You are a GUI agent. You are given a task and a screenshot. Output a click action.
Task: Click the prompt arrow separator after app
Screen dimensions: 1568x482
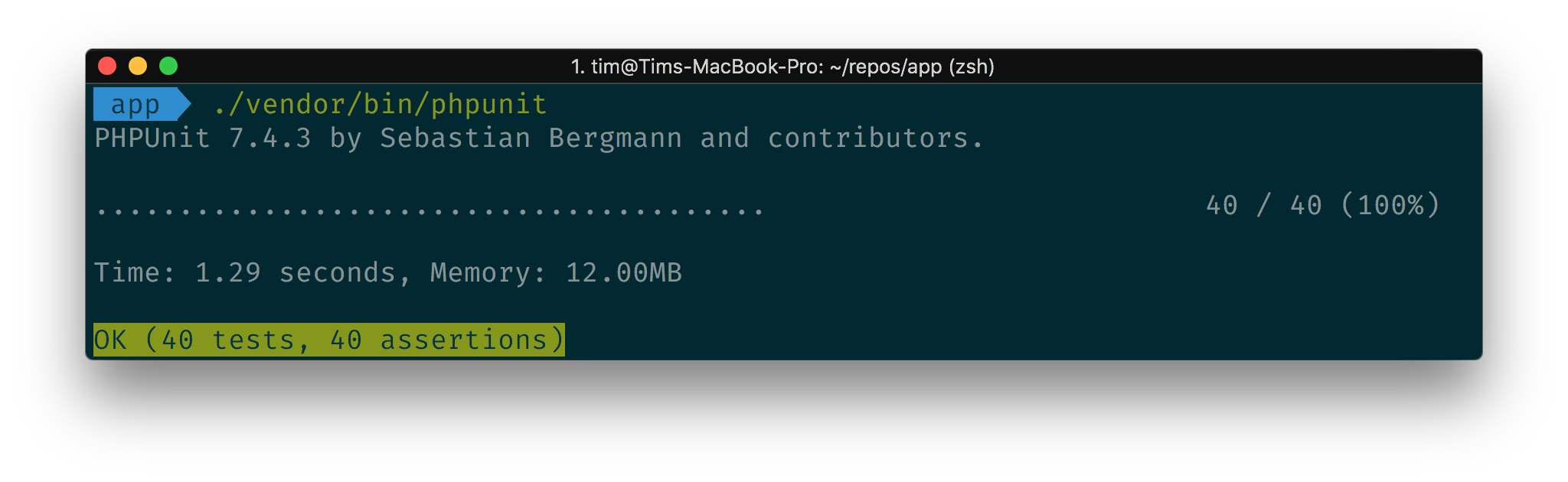coord(185,104)
